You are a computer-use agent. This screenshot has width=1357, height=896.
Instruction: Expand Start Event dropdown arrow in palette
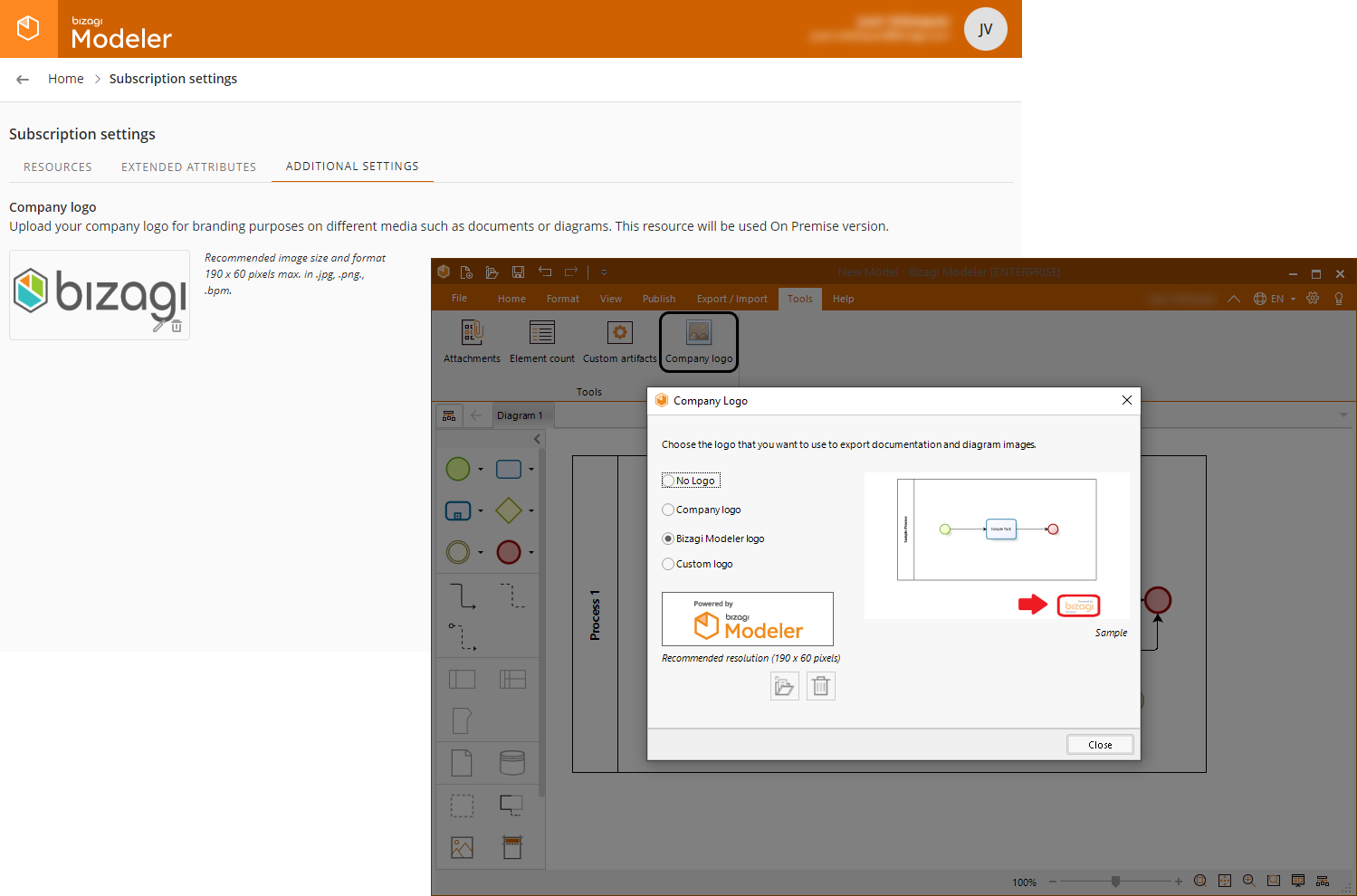tap(481, 469)
